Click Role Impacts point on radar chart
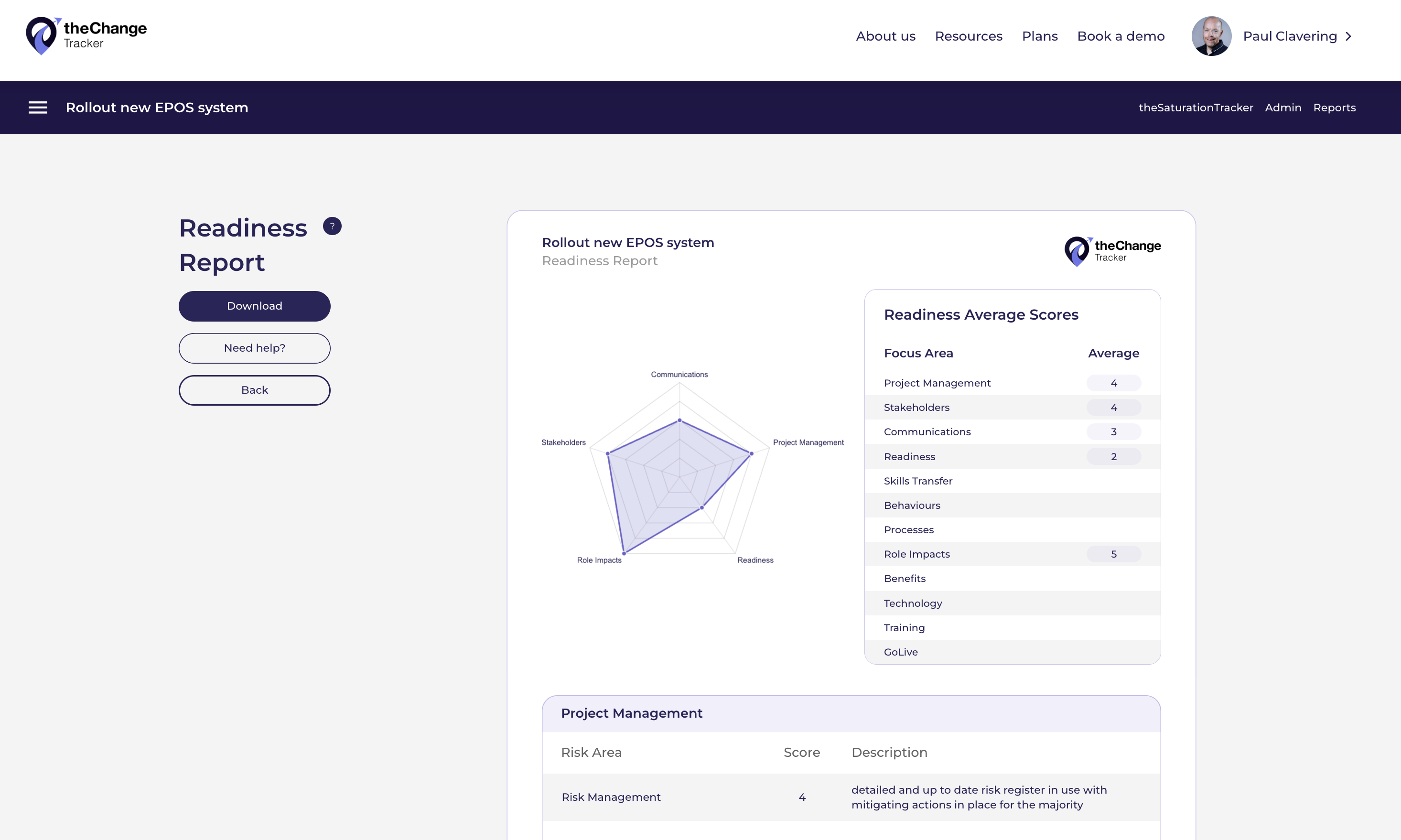 [x=624, y=553]
